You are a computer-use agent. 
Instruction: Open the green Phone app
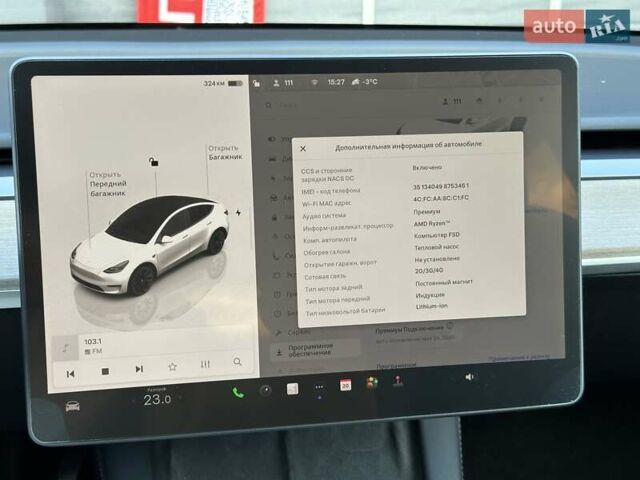coord(238,393)
